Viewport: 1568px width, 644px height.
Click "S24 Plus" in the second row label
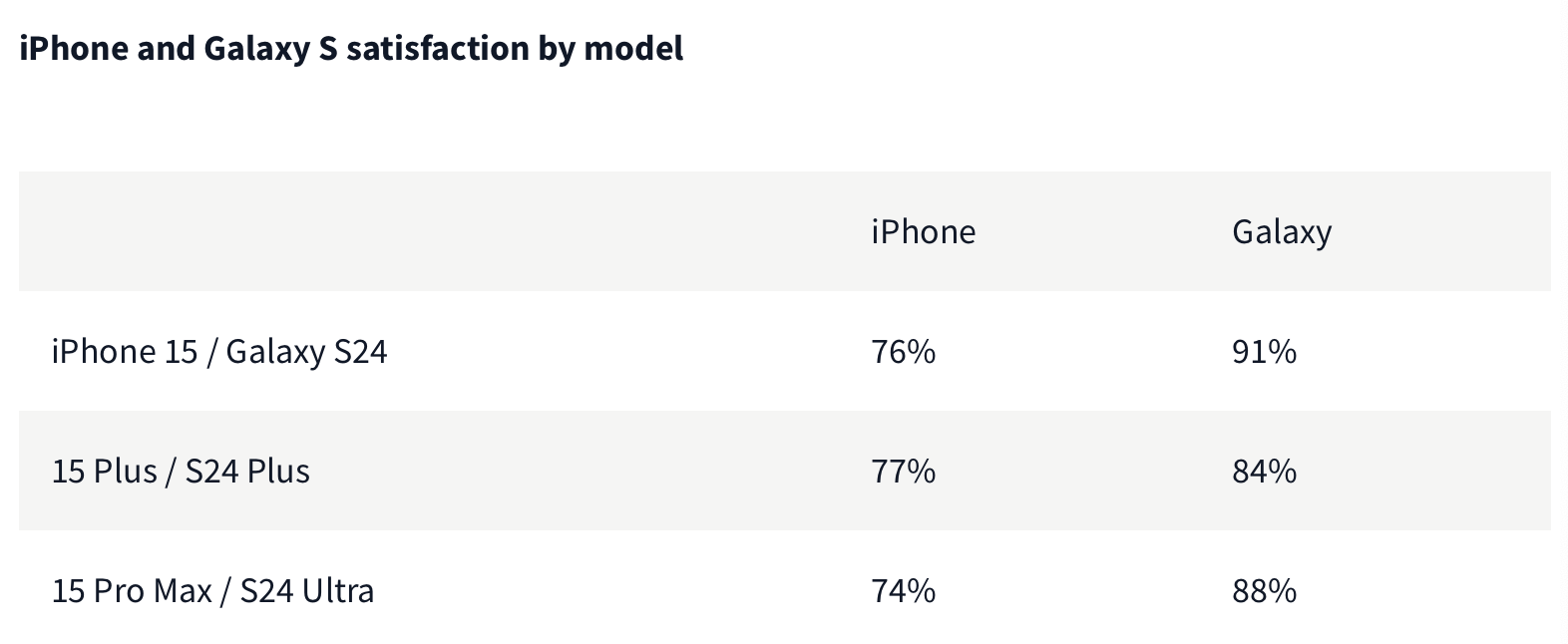click(247, 472)
